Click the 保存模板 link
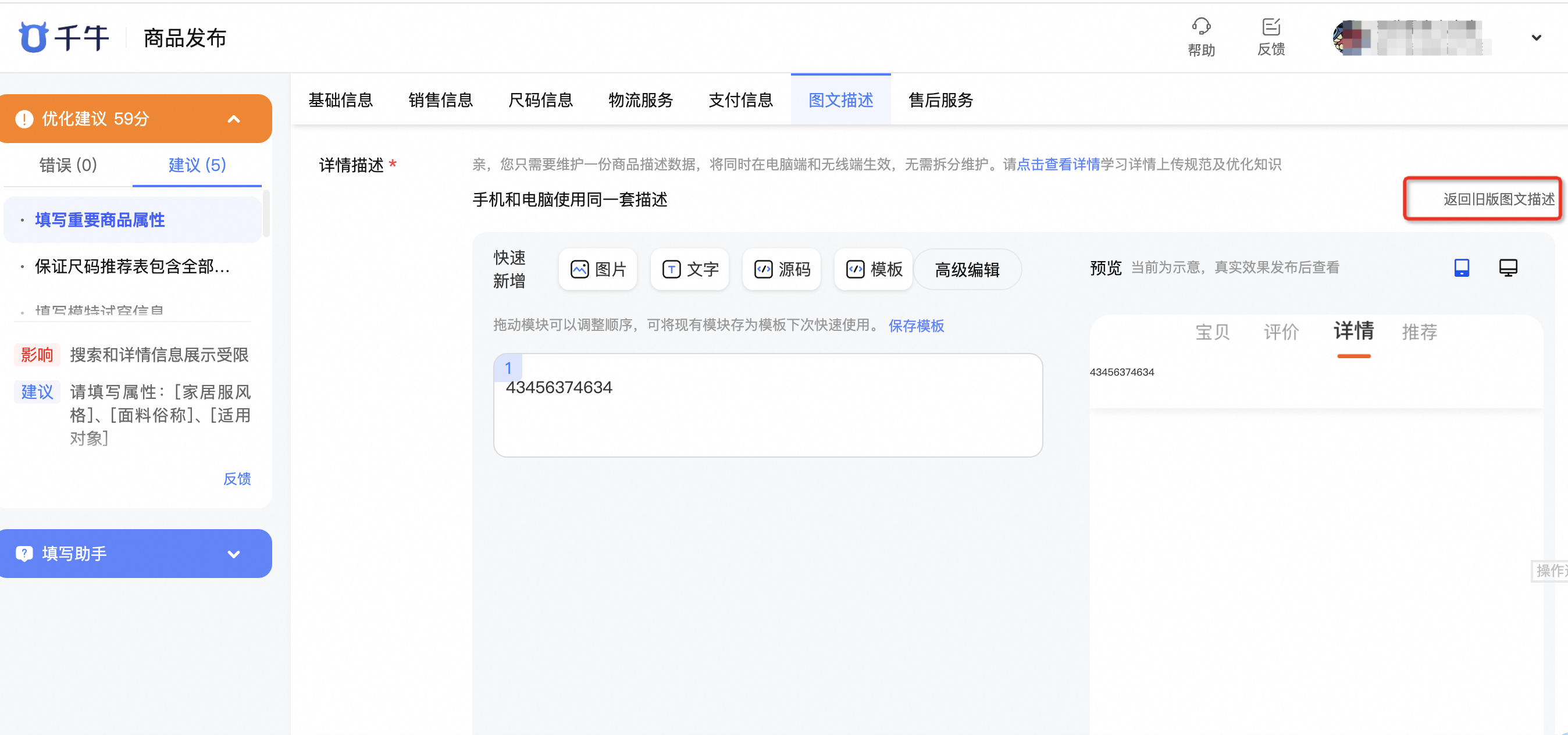The image size is (1568, 735). point(916,326)
